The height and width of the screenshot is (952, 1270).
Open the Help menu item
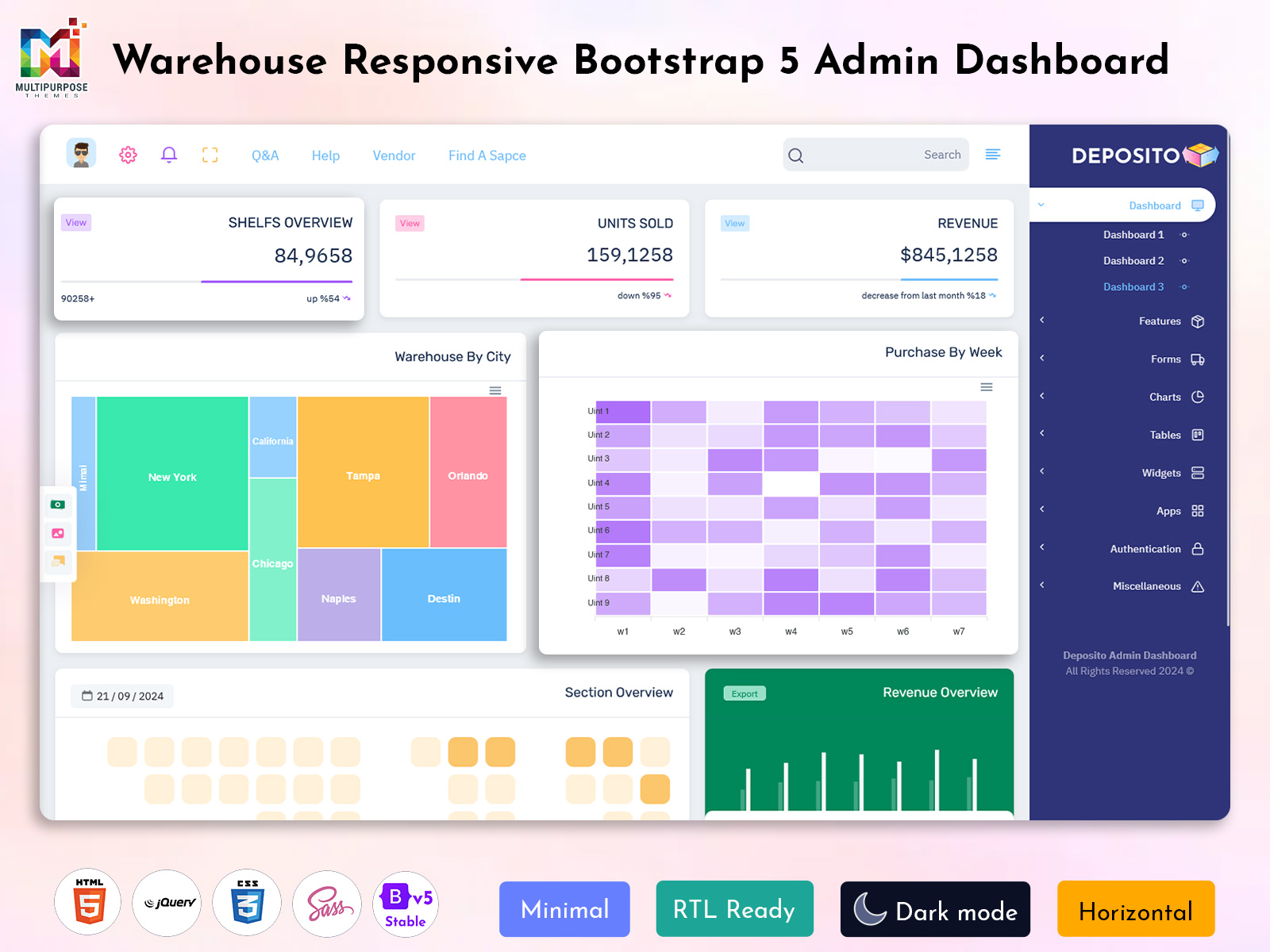click(x=325, y=155)
